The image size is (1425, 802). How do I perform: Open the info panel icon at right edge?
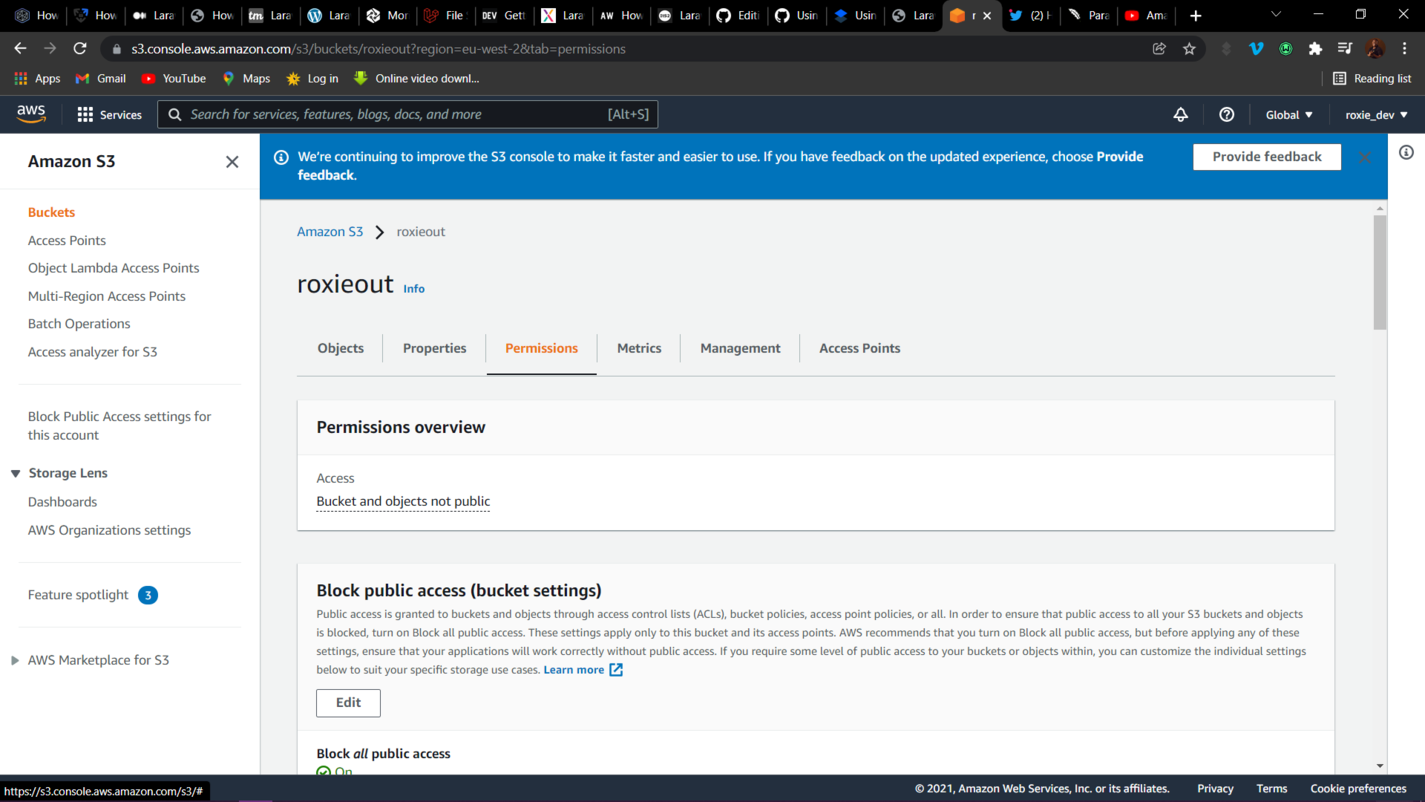pyautogui.click(x=1406, y=153)
